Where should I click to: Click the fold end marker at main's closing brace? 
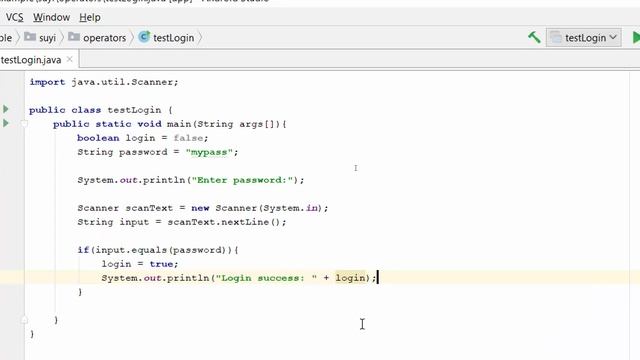point(24,320)
